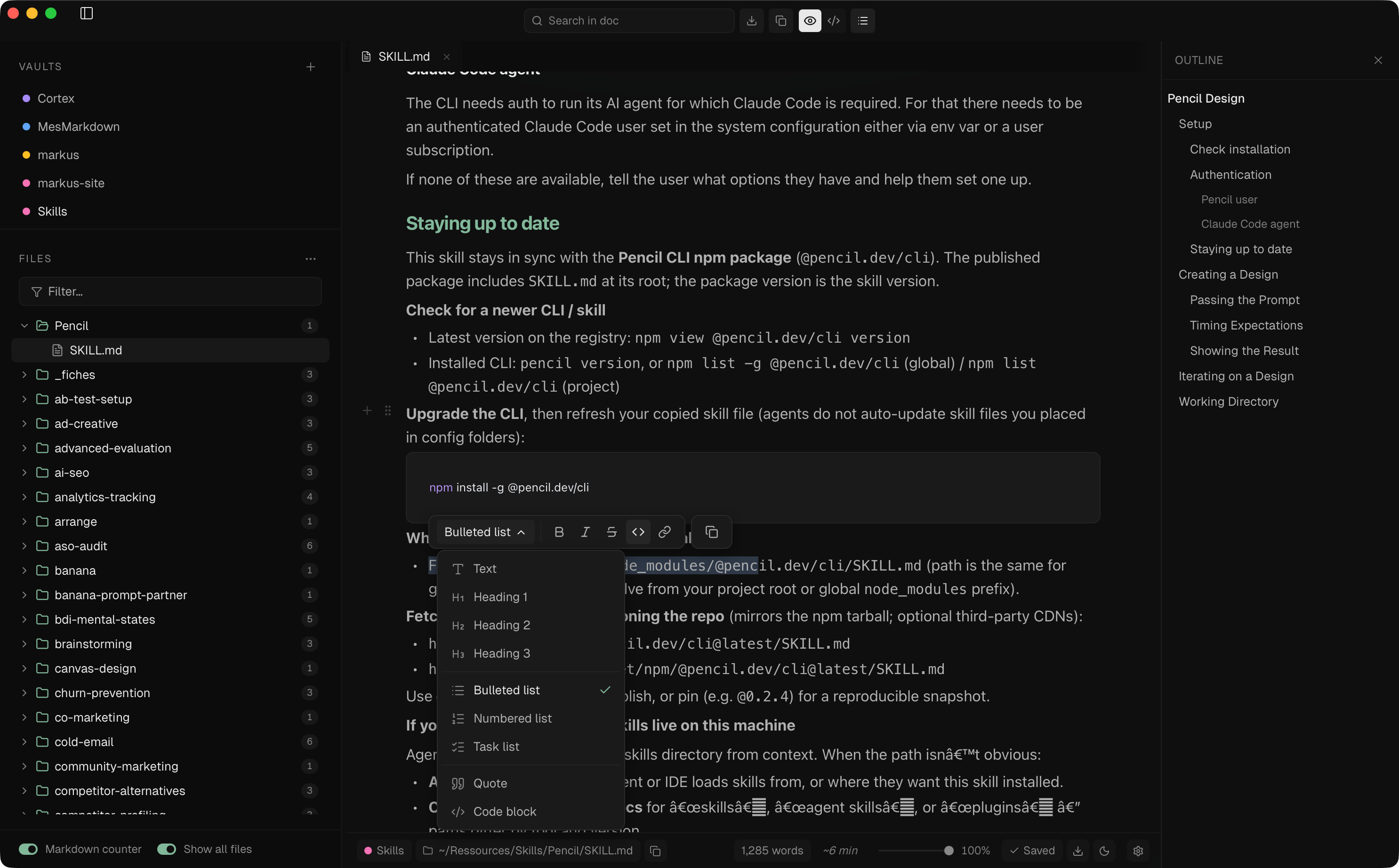Copy selection via floating toolbar copy icon
Screen dimensions: 1399x868
712,532
